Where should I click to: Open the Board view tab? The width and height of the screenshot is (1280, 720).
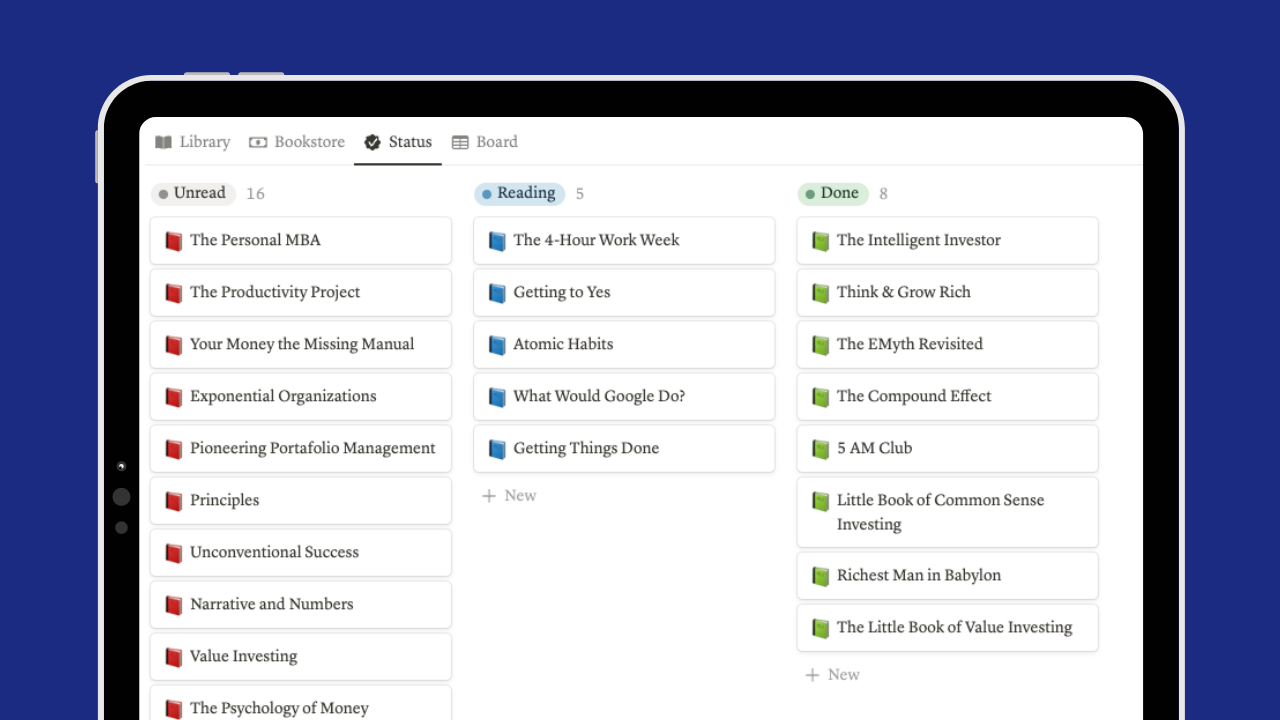click(x=485, y=142)
